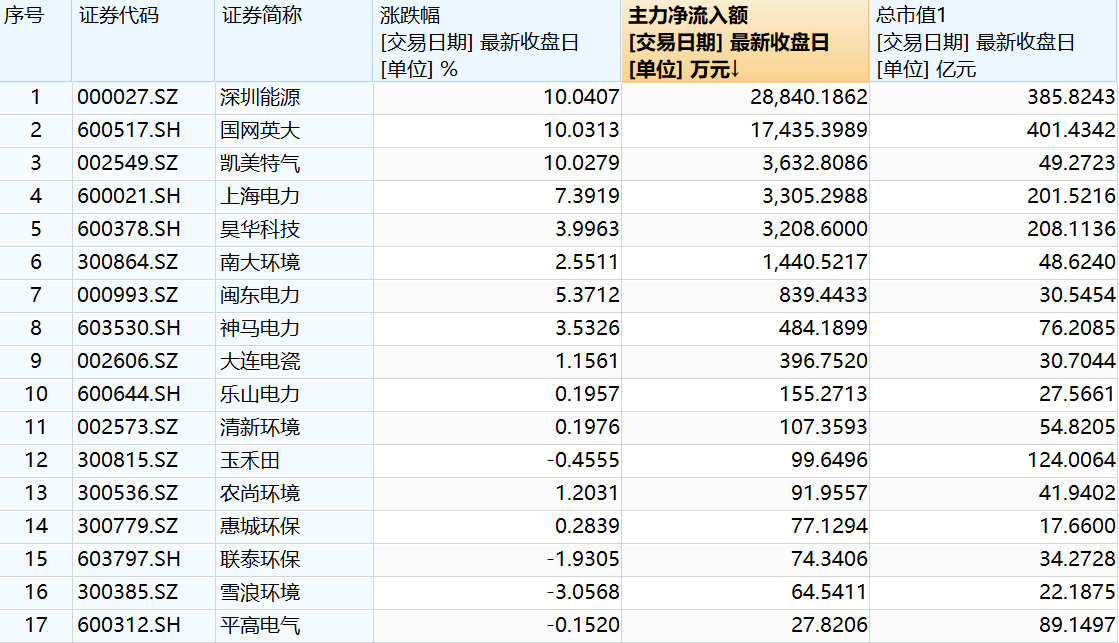Select stock name 清新环境

[x=260, y=427]
